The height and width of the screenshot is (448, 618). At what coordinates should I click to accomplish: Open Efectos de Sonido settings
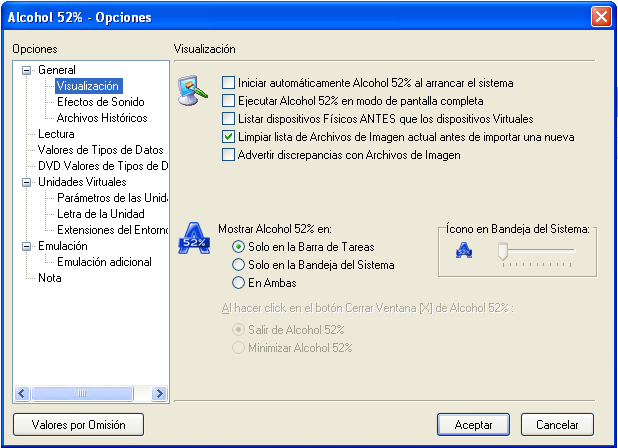[101, 102]
